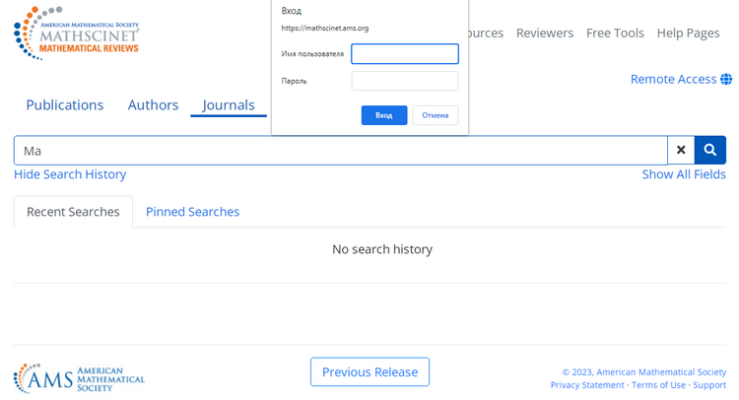Click the Remote Access globe icon
739x400 pixels.
726,79
